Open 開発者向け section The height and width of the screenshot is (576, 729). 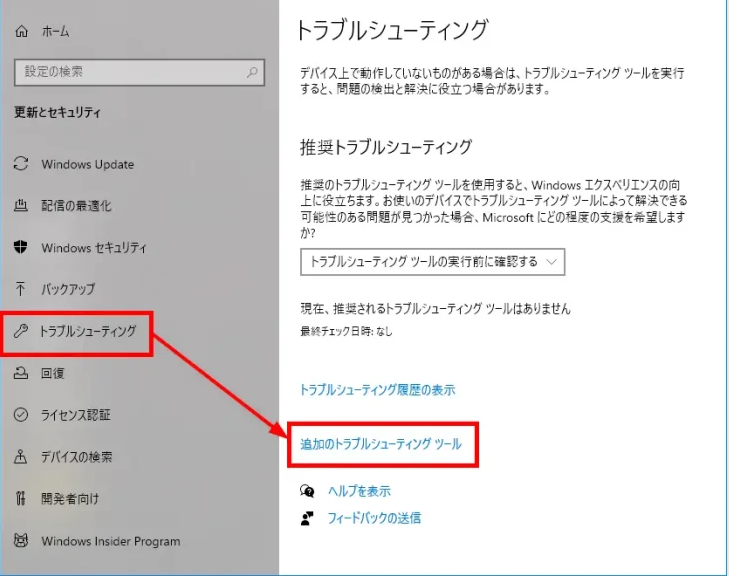pyautogui.click(x=70, y=498)
